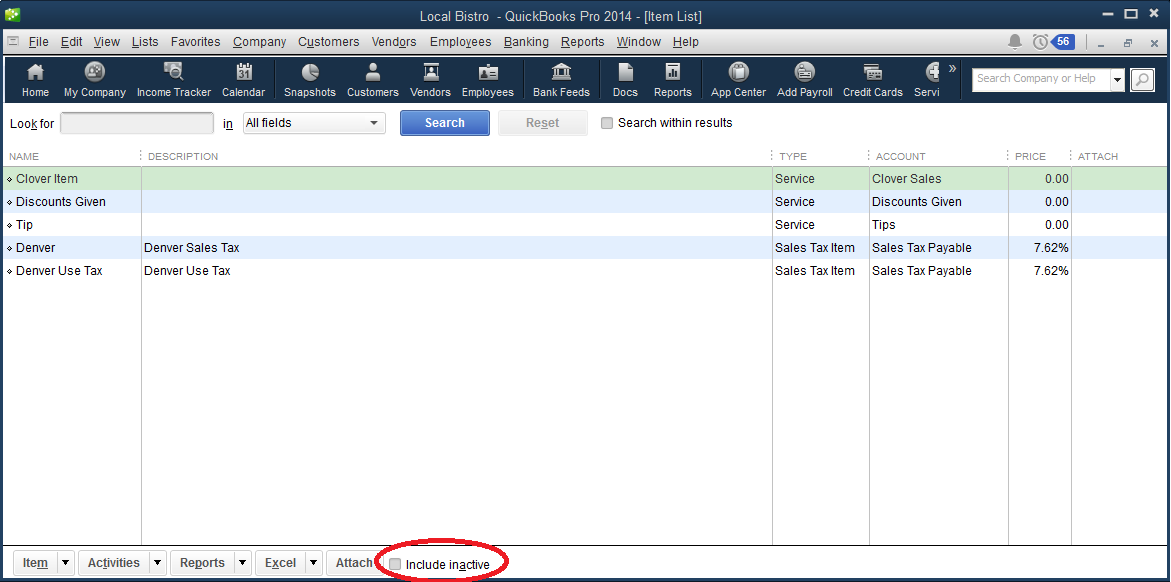1171x582 pixels.
Task: Sort by NAME column header
Action: (24, 157)
